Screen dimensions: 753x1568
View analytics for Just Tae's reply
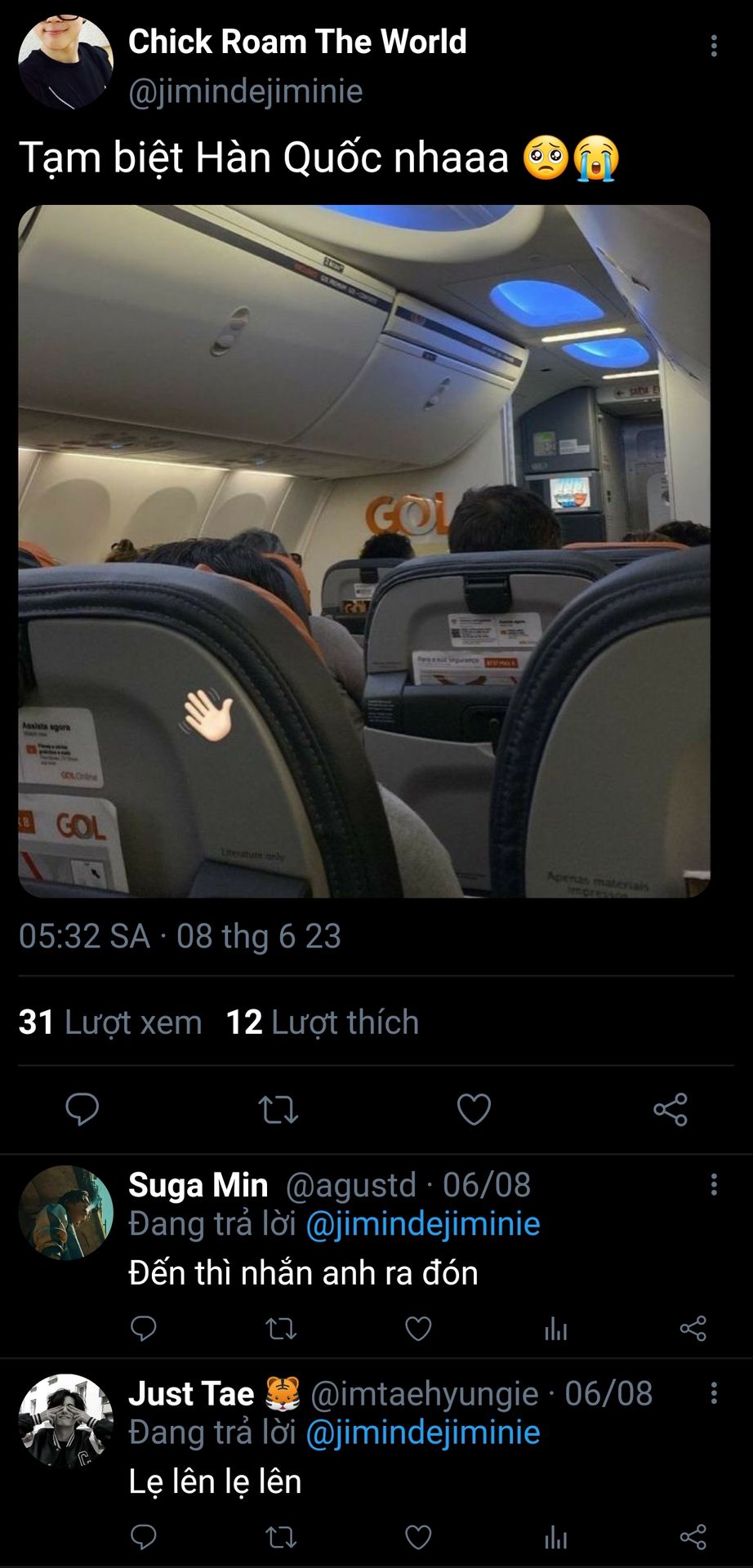(555, 1538)
